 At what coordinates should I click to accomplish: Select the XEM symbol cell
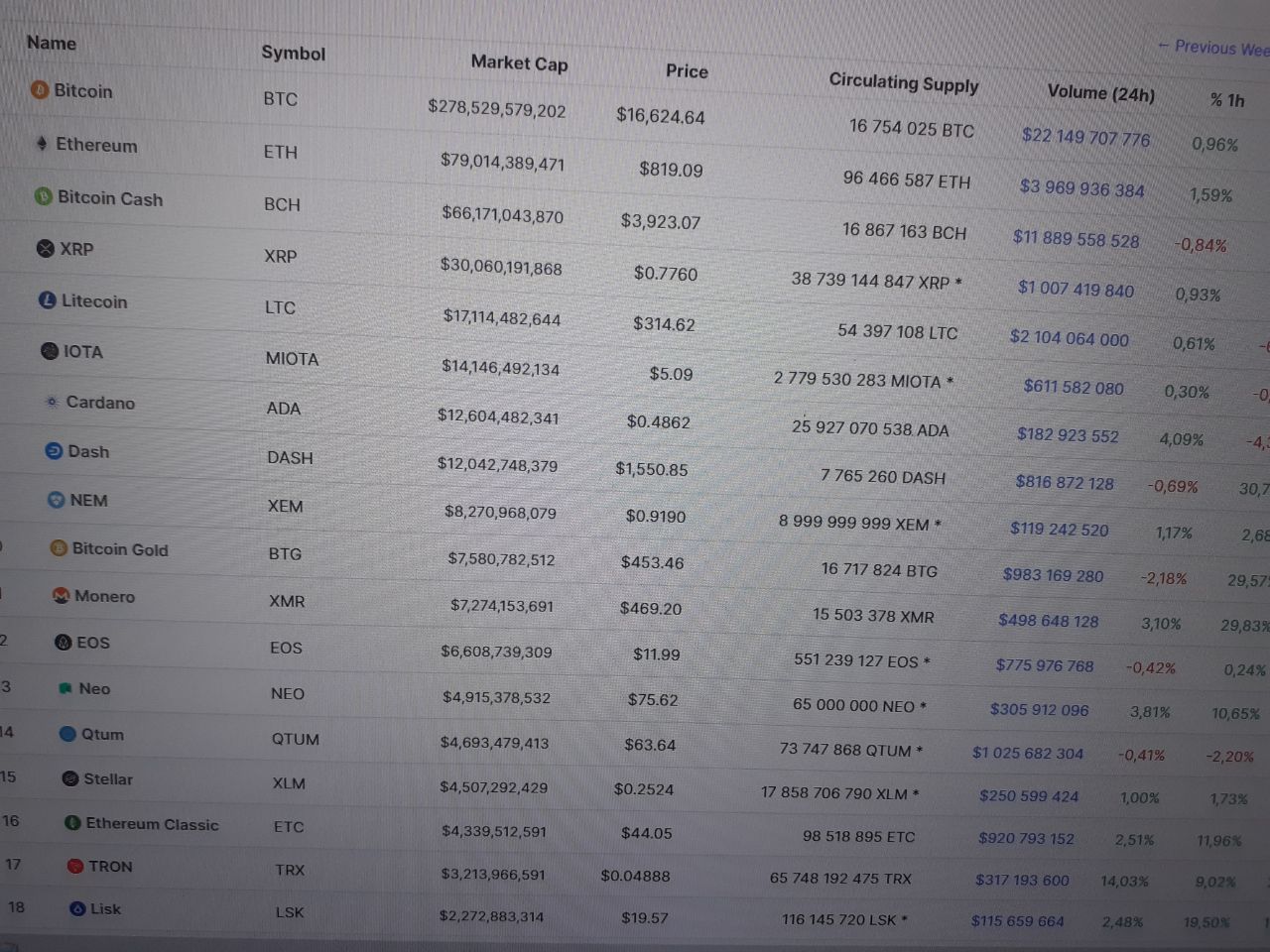point(285,506)
